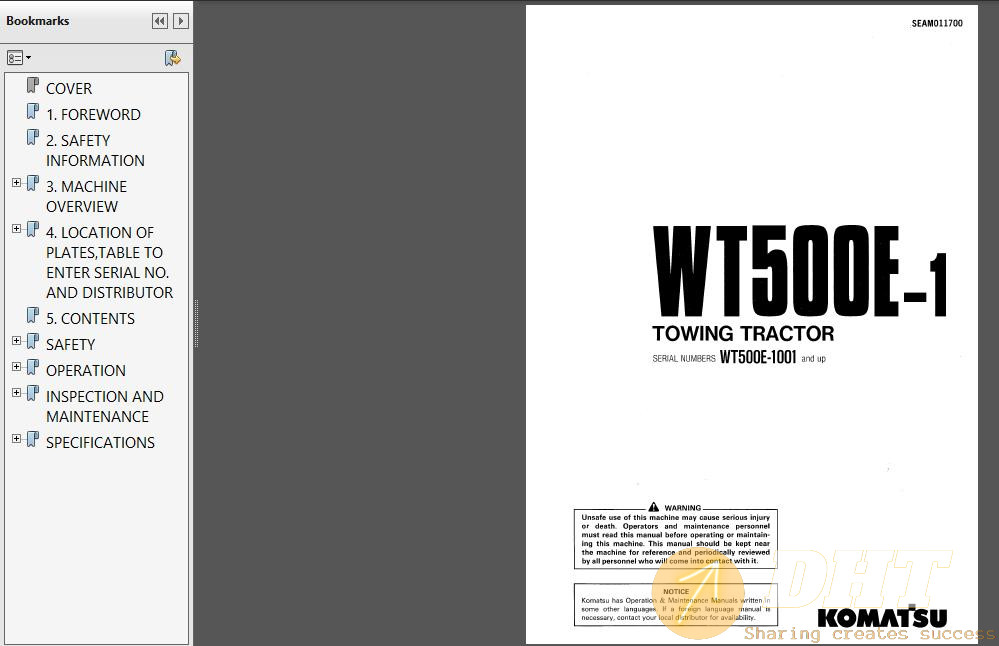The image size is (999, 646).
Task: Click the SEAM011700 document code
Action: tap(937, 24)
